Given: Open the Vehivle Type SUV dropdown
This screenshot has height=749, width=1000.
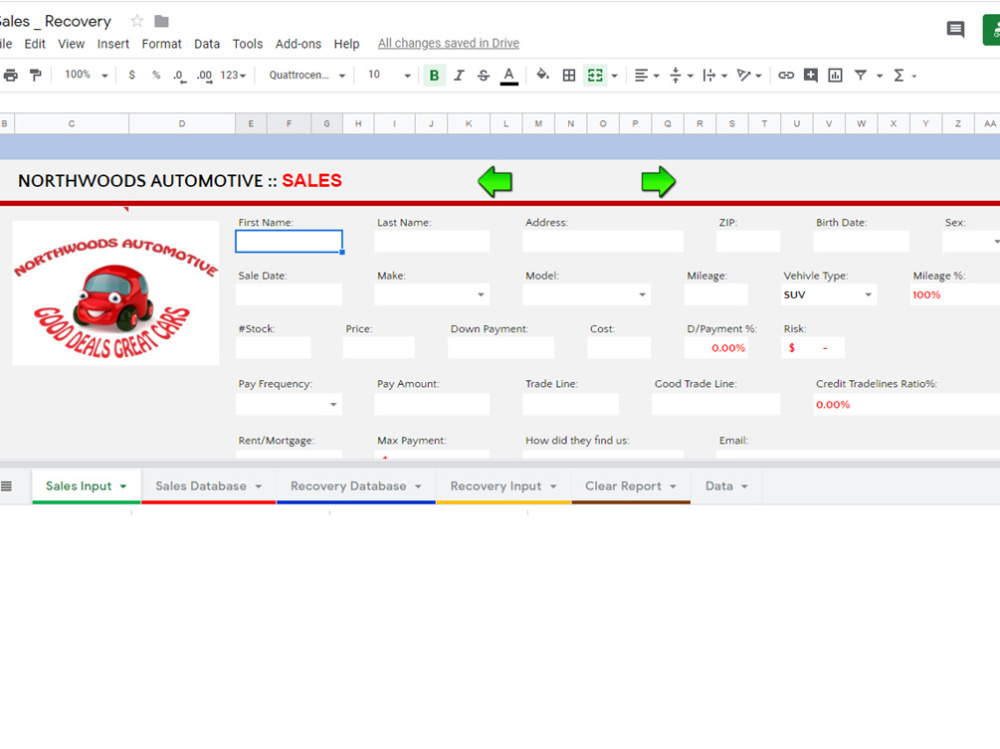Looking at the screenshot, I should tap(868, 295).
